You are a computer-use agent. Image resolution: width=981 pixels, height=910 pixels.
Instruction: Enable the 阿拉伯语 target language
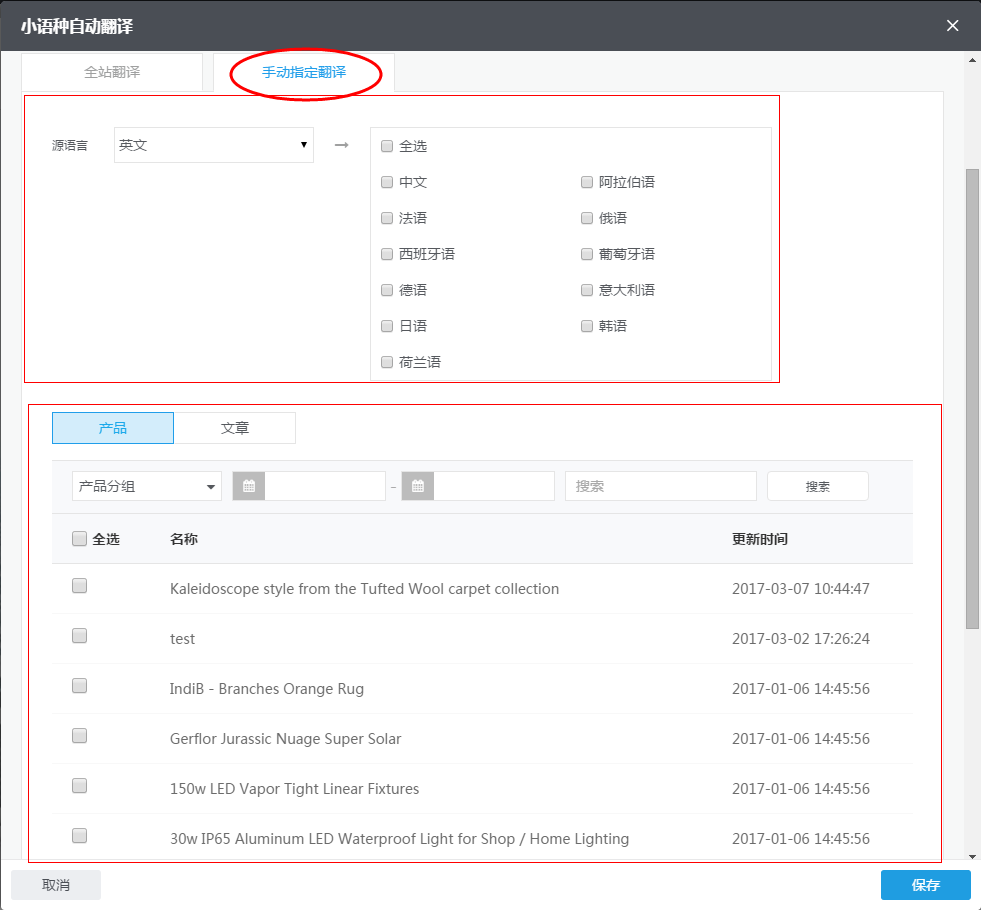pos(587,182)
